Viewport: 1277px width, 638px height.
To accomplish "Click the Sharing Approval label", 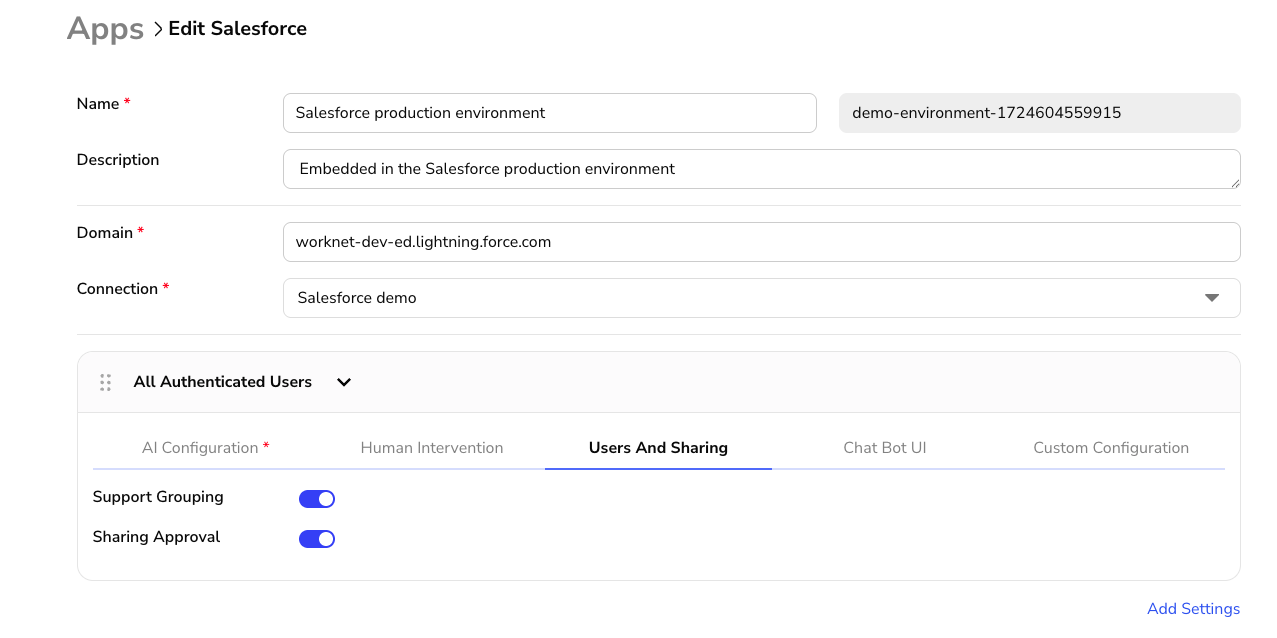I will click(x=156, y=537).
